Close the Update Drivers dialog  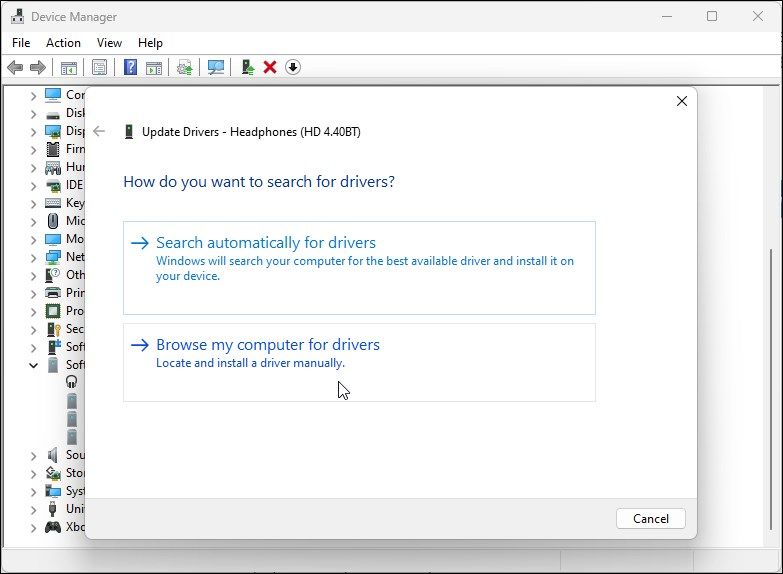click(681, 102)
